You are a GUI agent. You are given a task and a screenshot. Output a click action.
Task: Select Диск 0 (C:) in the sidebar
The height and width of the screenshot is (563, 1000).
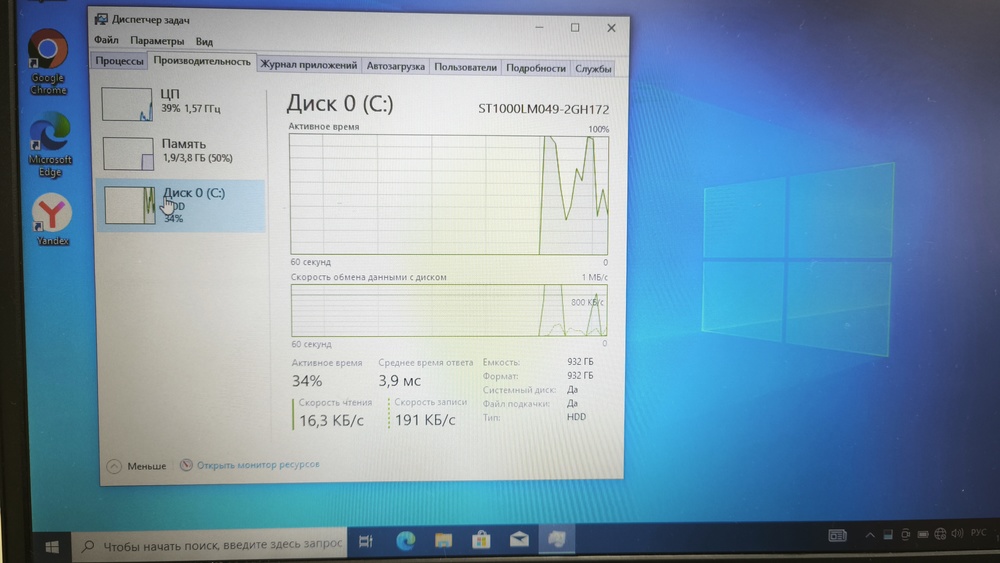[x=181, y=205]
